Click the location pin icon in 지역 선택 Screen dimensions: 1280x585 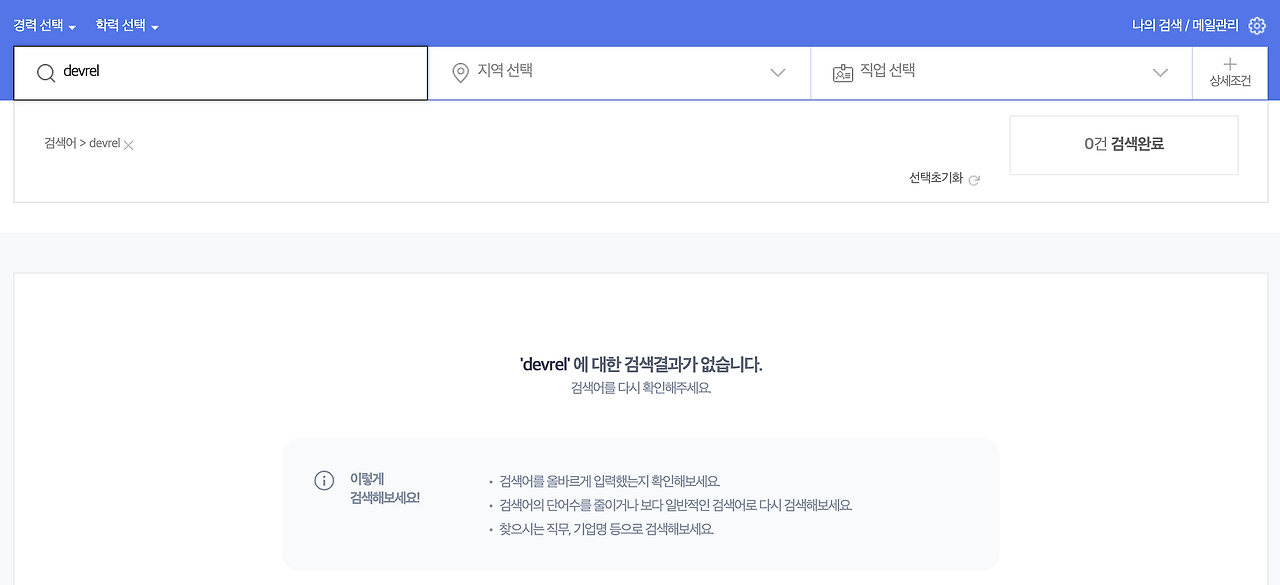(460, 72)
